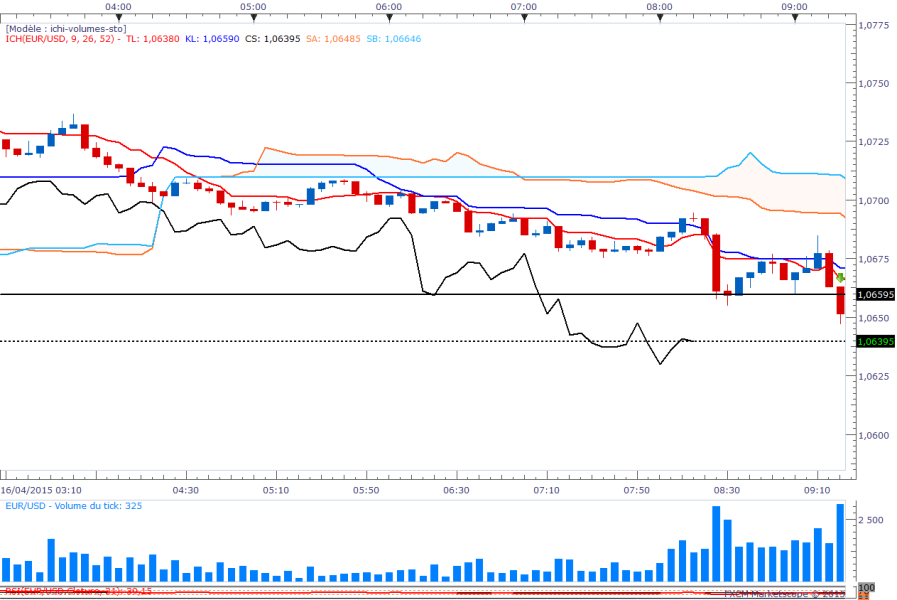The height and width of the screenshot is (600, 897).
Task: Click the 16/04/2015 03:10 date label
Action: point(41,490)
